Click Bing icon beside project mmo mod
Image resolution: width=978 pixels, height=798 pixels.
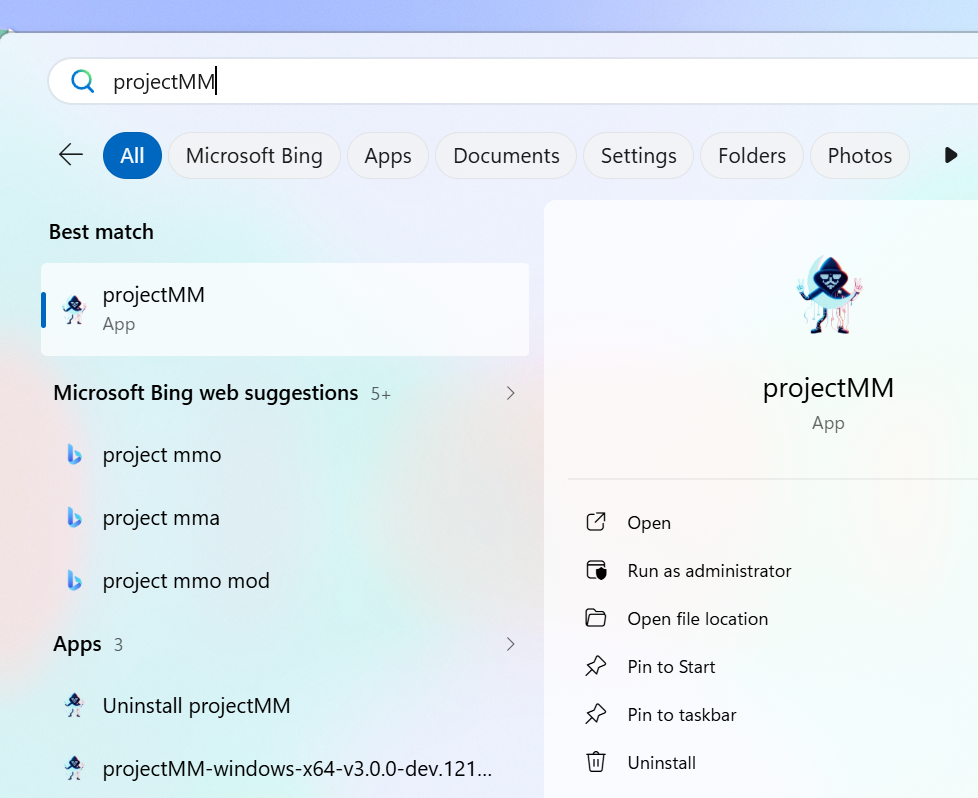pos(74,580)
